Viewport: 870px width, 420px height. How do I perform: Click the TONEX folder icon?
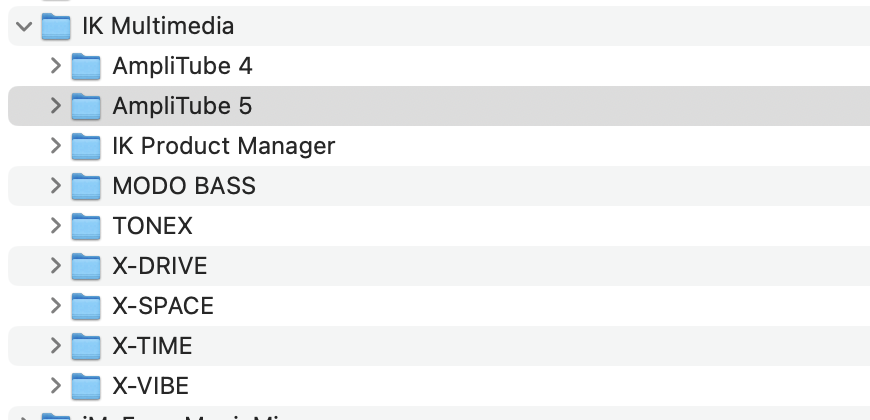pos(87,226)
